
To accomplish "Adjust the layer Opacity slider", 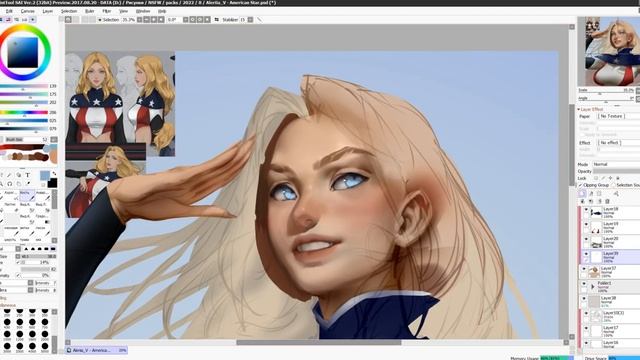I will (616, 171).
